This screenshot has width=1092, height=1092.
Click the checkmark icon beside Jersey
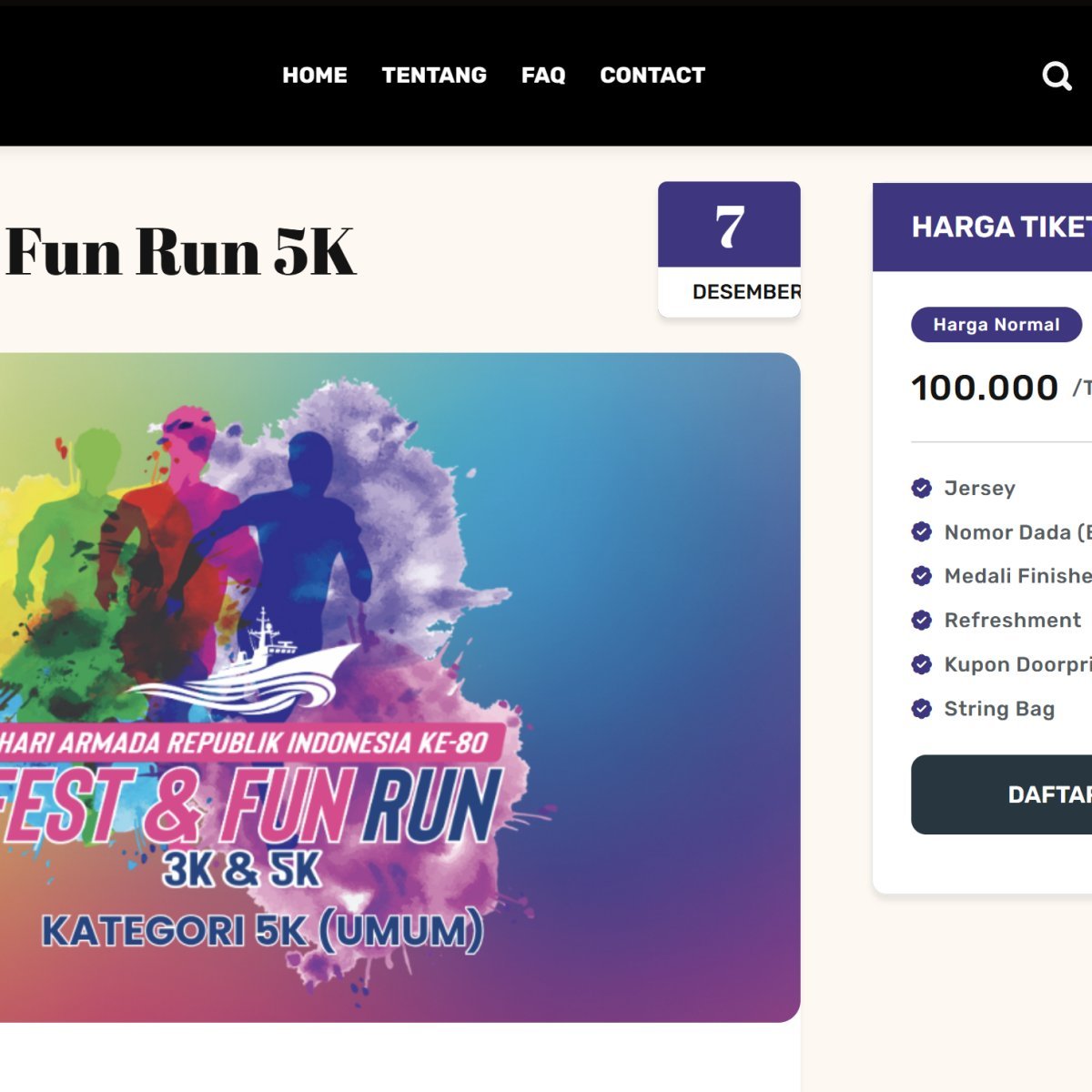tap(921, 489)
